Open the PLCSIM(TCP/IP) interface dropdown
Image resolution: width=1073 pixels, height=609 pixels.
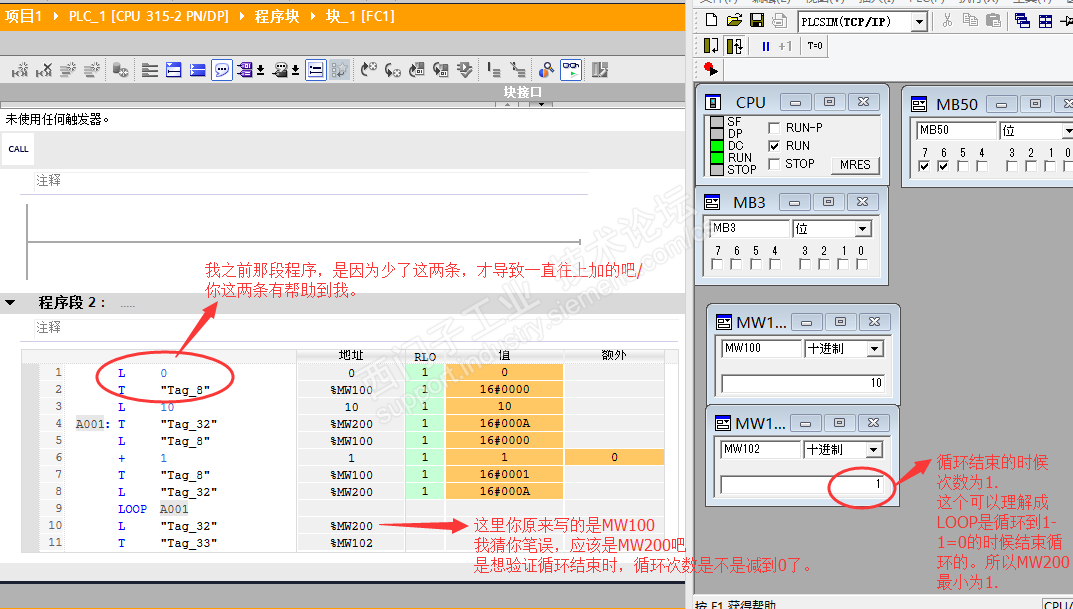[919, 22]
